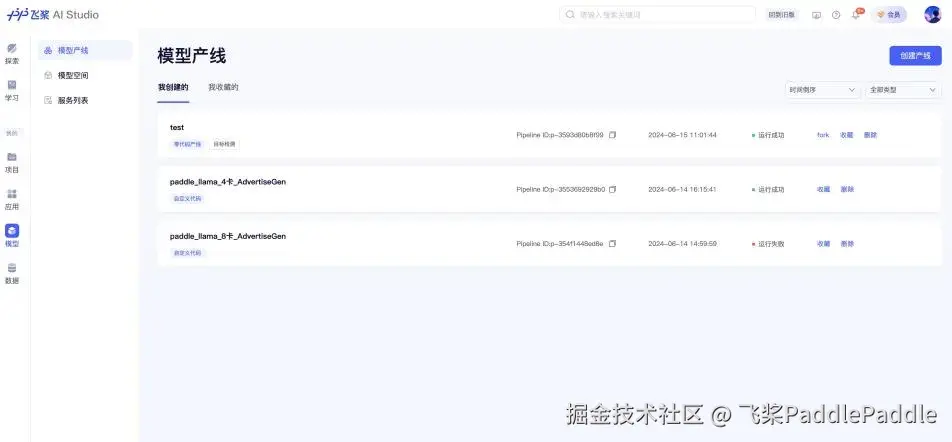Open the help question mark icon
This screenshot has width=952, height=442.
tap(836, 15)
